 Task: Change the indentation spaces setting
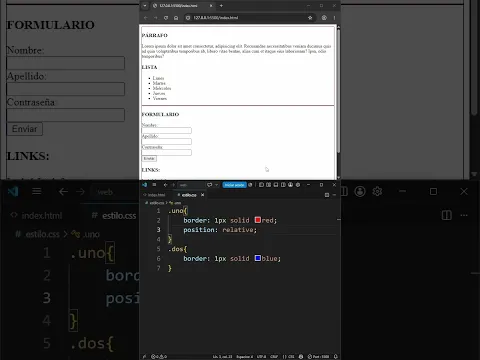[244, 357]
